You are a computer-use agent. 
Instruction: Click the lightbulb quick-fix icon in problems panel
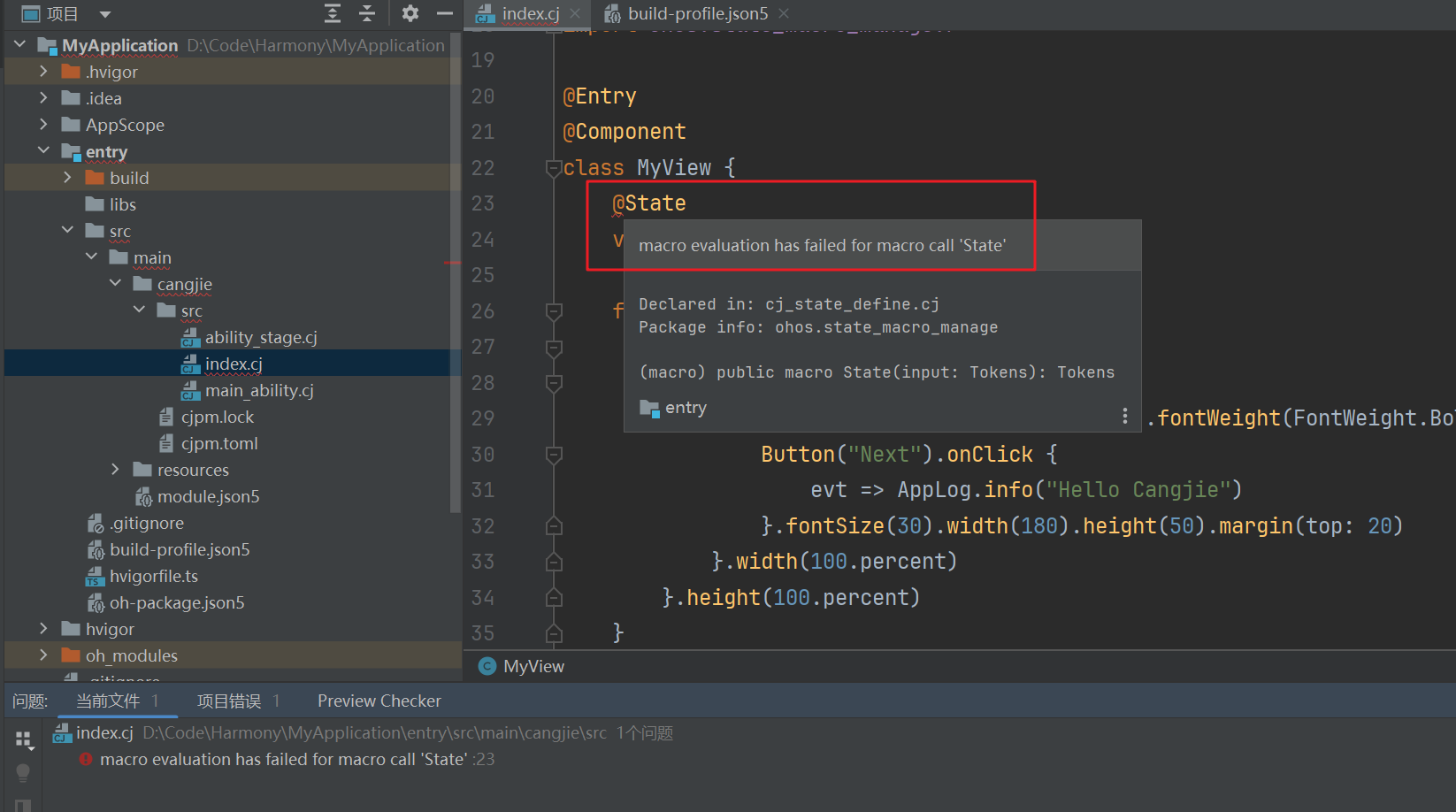tap(23, 773)
